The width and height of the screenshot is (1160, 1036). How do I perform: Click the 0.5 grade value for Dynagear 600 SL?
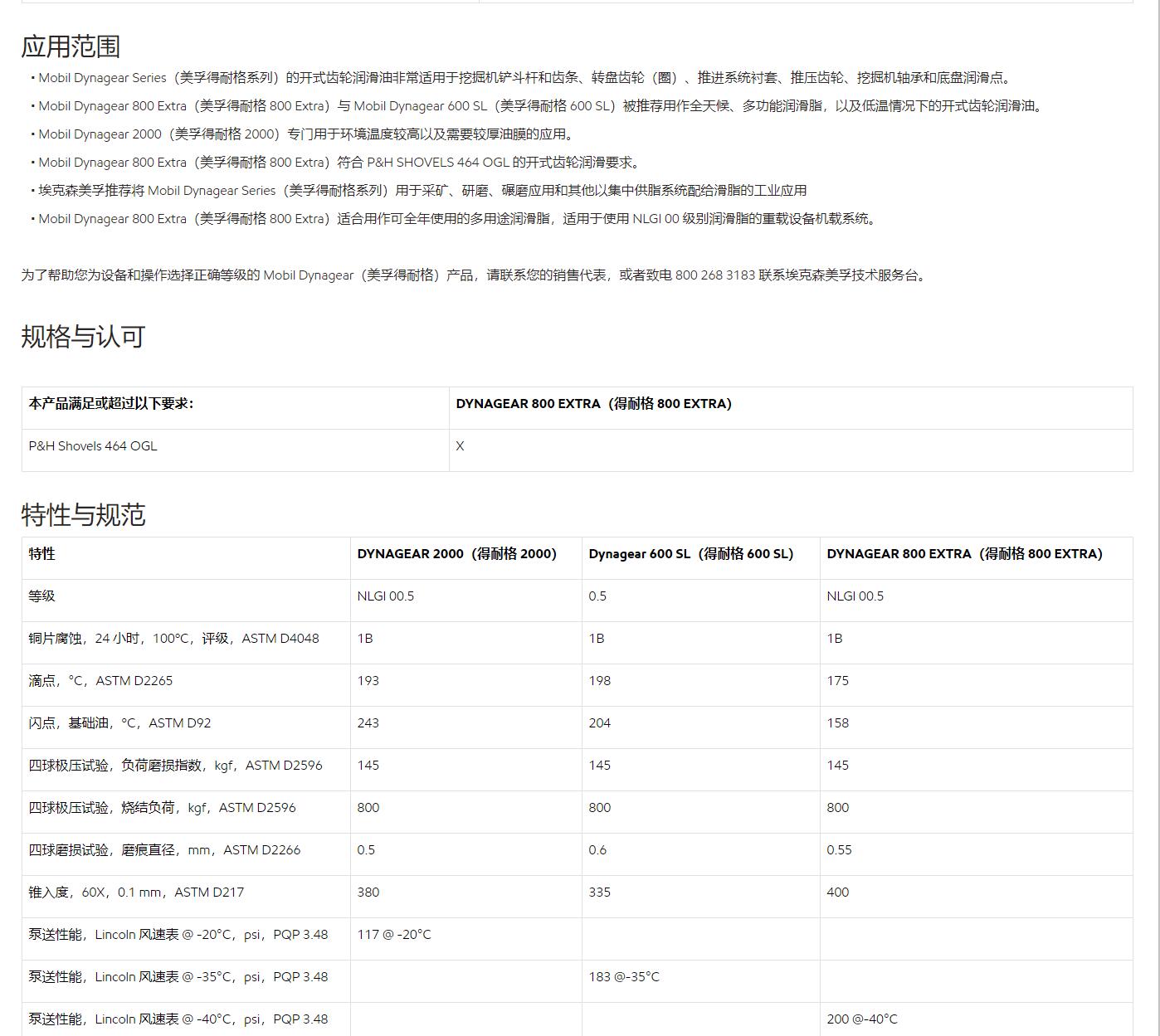pyautogui.click(x=597, y=596)
